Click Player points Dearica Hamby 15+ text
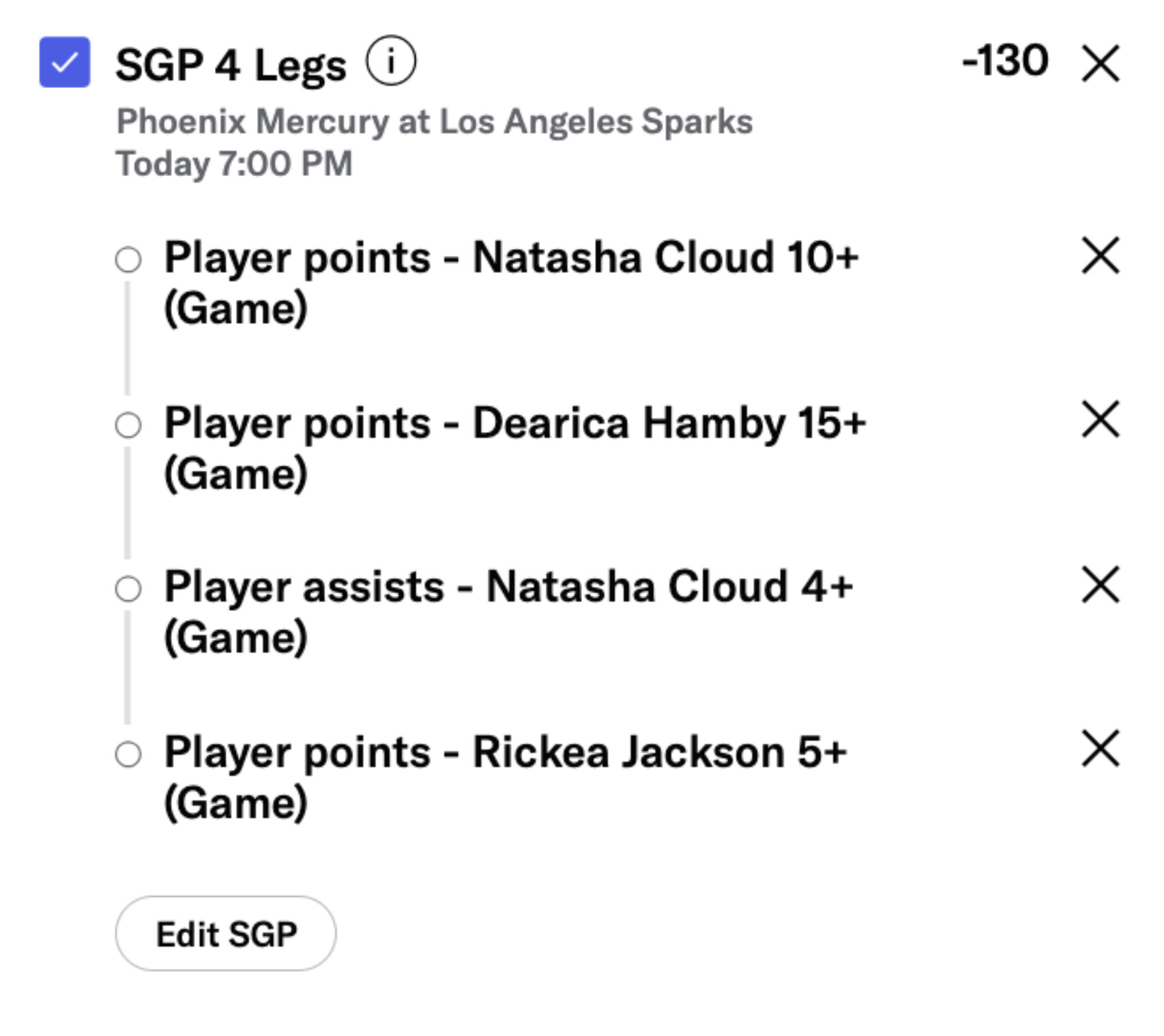Screen dimensions: 1164x1036 pos(514,447)
